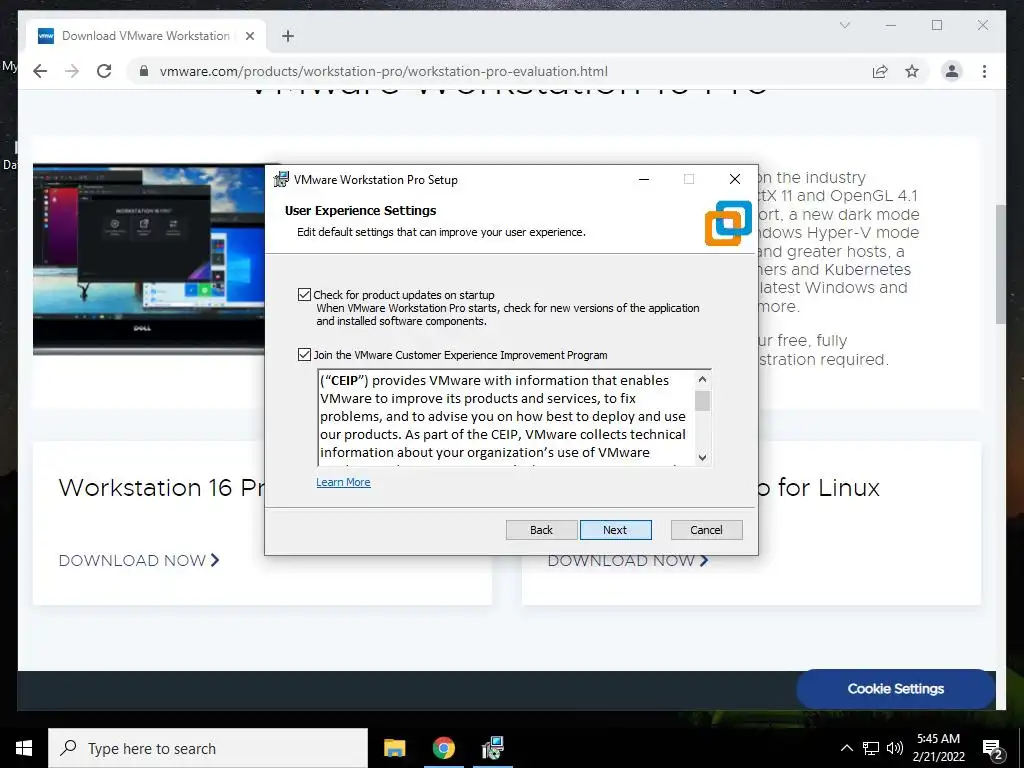Click the network tray icon

tap(871, 748)
